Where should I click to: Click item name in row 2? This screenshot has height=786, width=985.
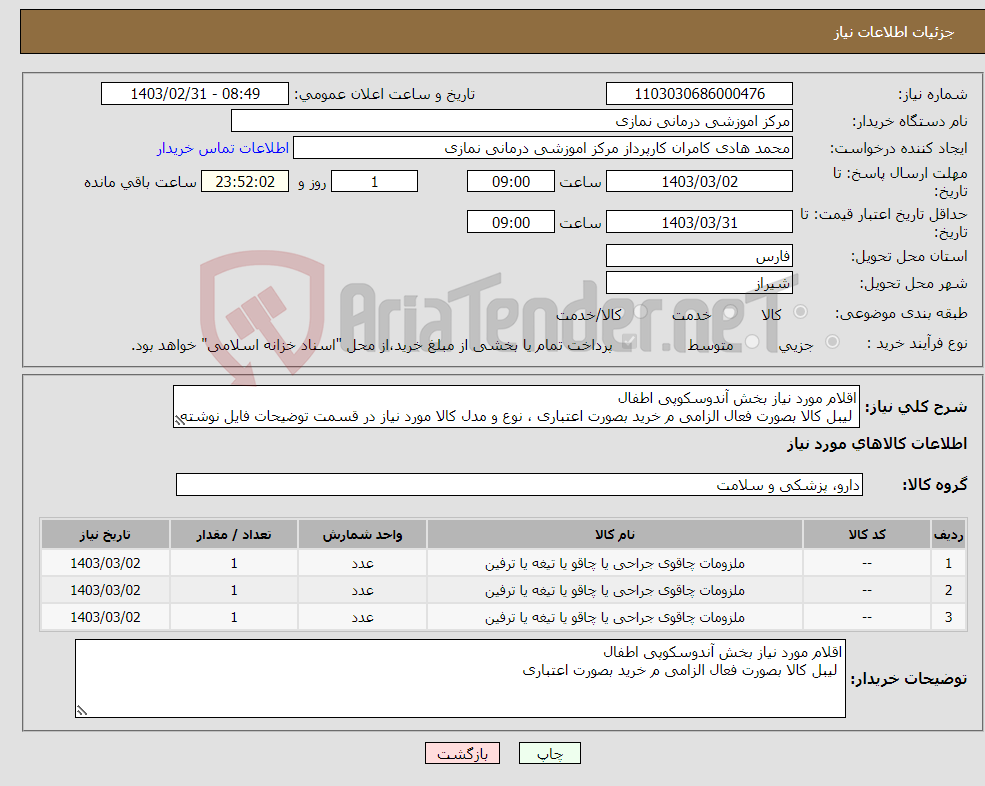(615, 591)
